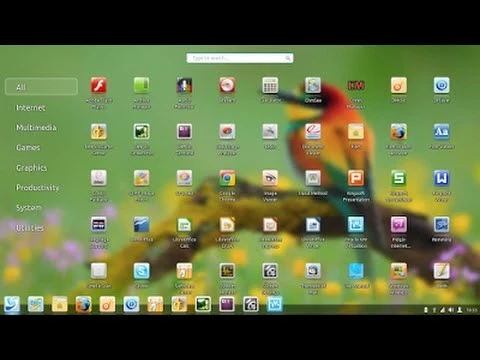Launch Document Viewer with the red ribbon icon

click(313, 132)
